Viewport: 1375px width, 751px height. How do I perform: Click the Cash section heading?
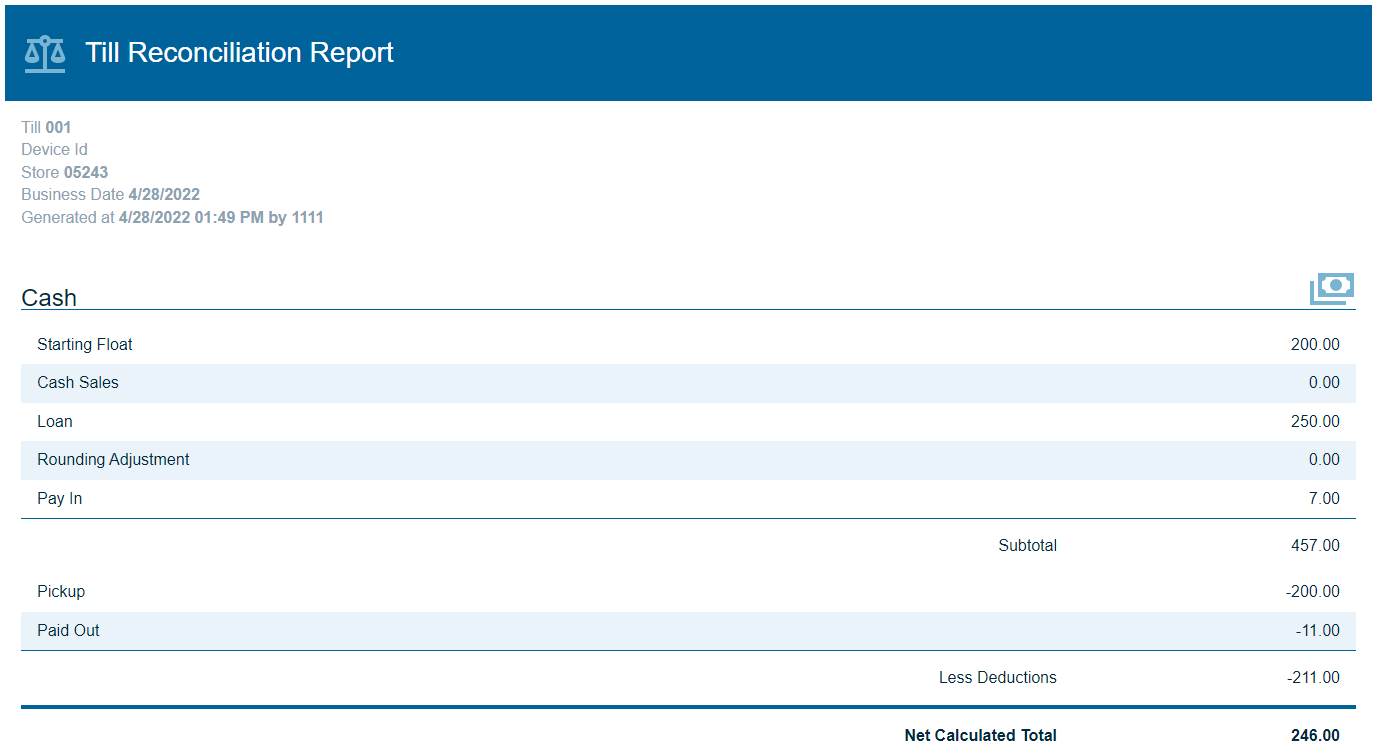tap(49, 298)
